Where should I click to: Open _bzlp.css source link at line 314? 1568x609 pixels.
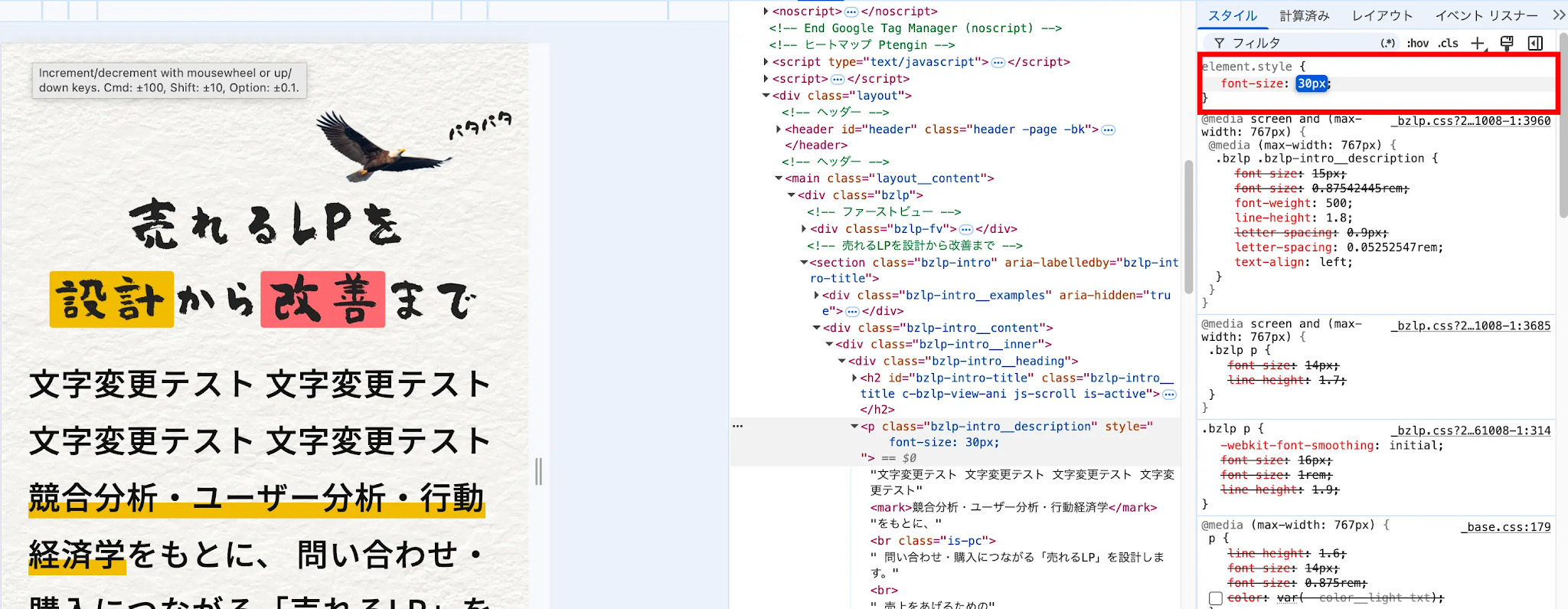coord(1471,431)
